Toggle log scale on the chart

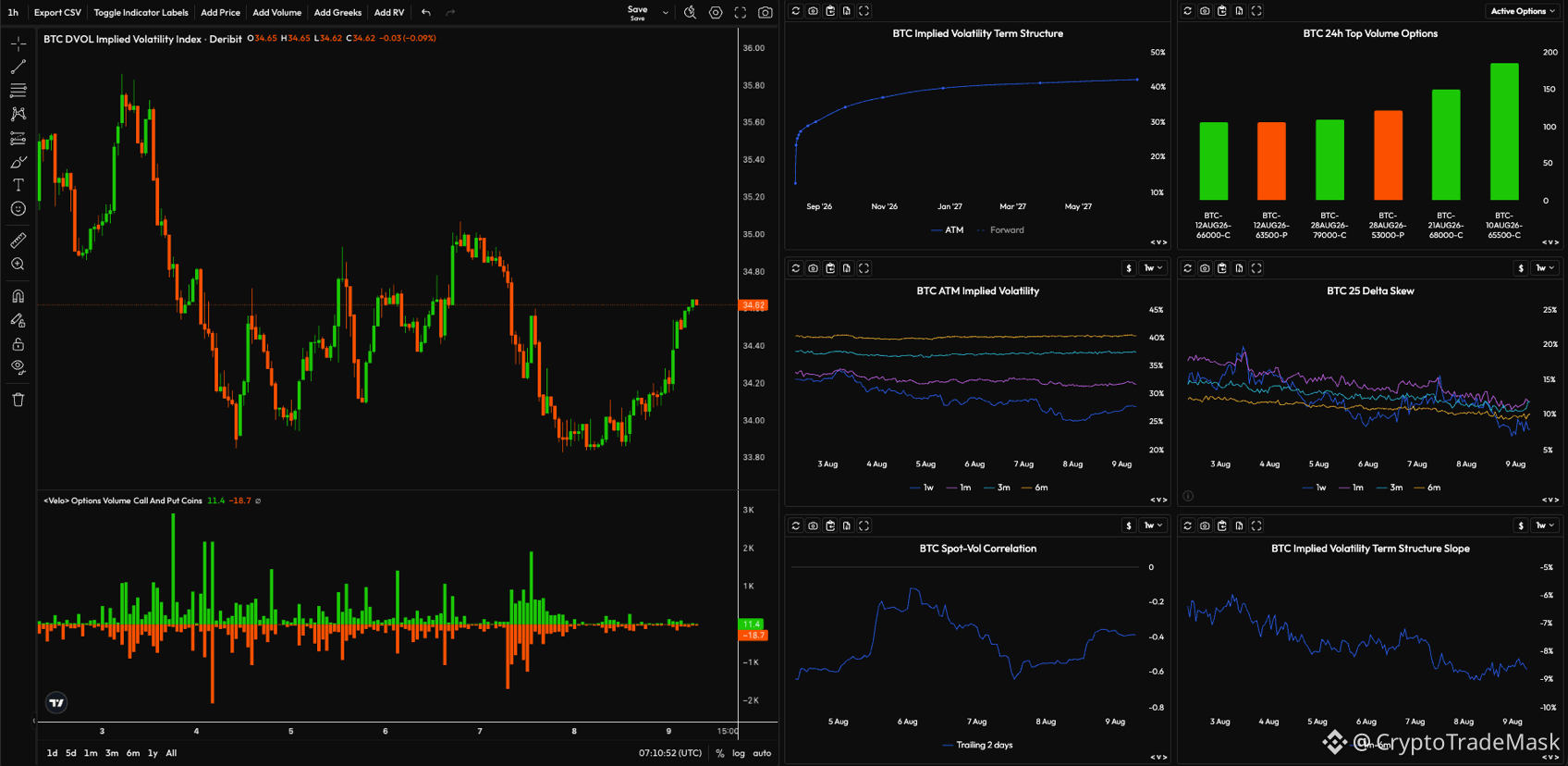pyautogui.click(x=739, y=753)
